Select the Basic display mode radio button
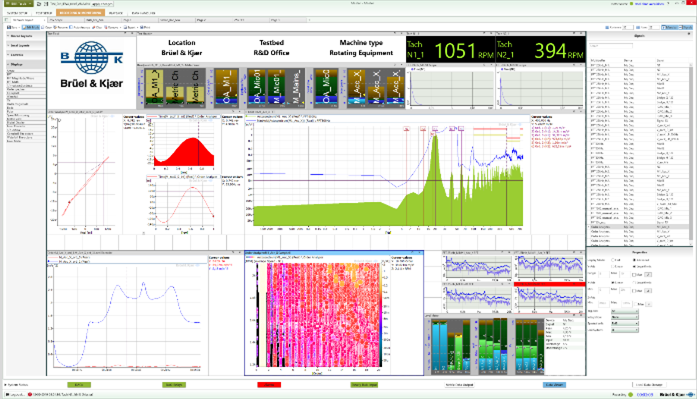This screenshot has width=697, height=399. tap(613, 260)
